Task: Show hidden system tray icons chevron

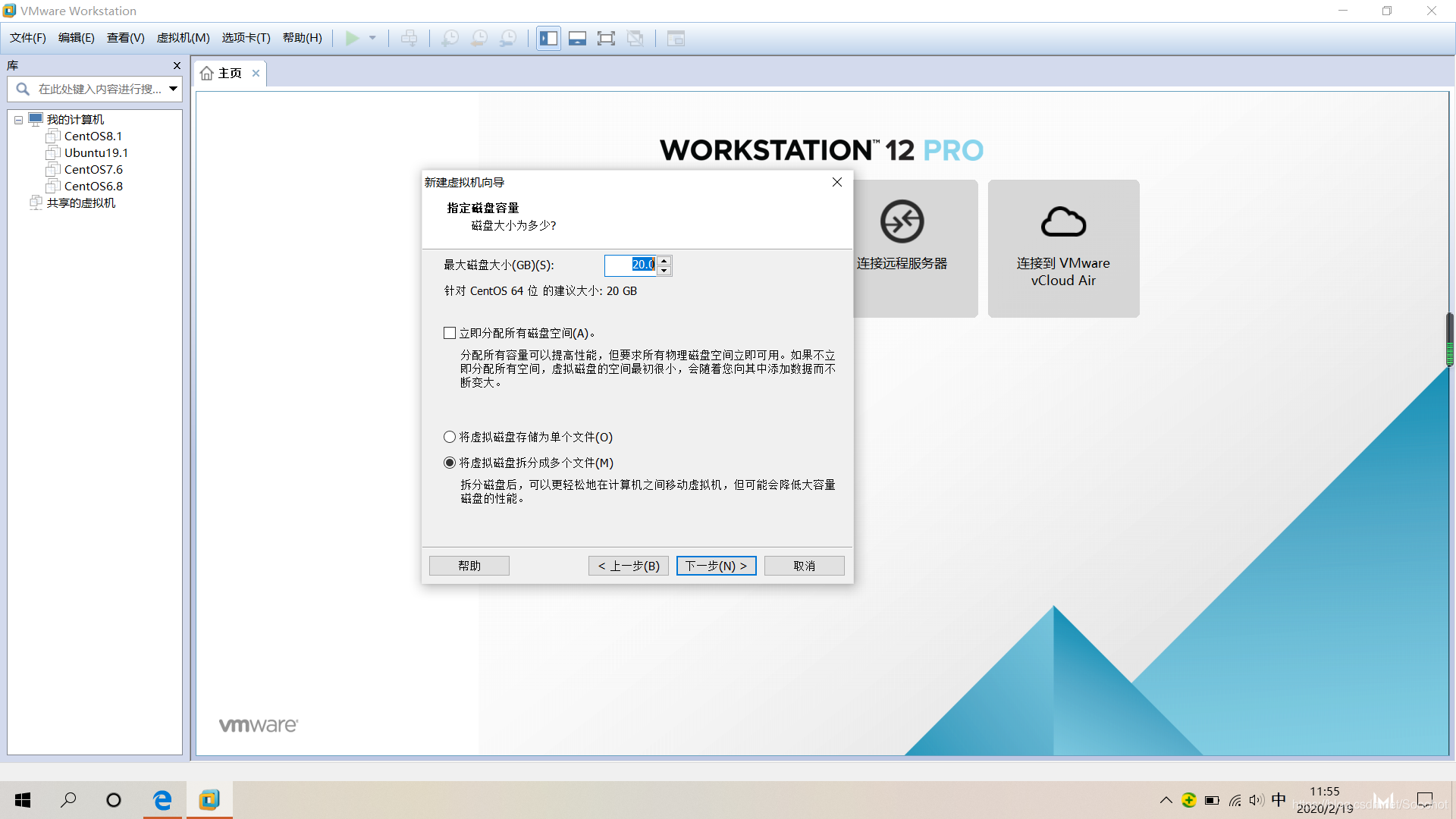Action: [1166, 800]
